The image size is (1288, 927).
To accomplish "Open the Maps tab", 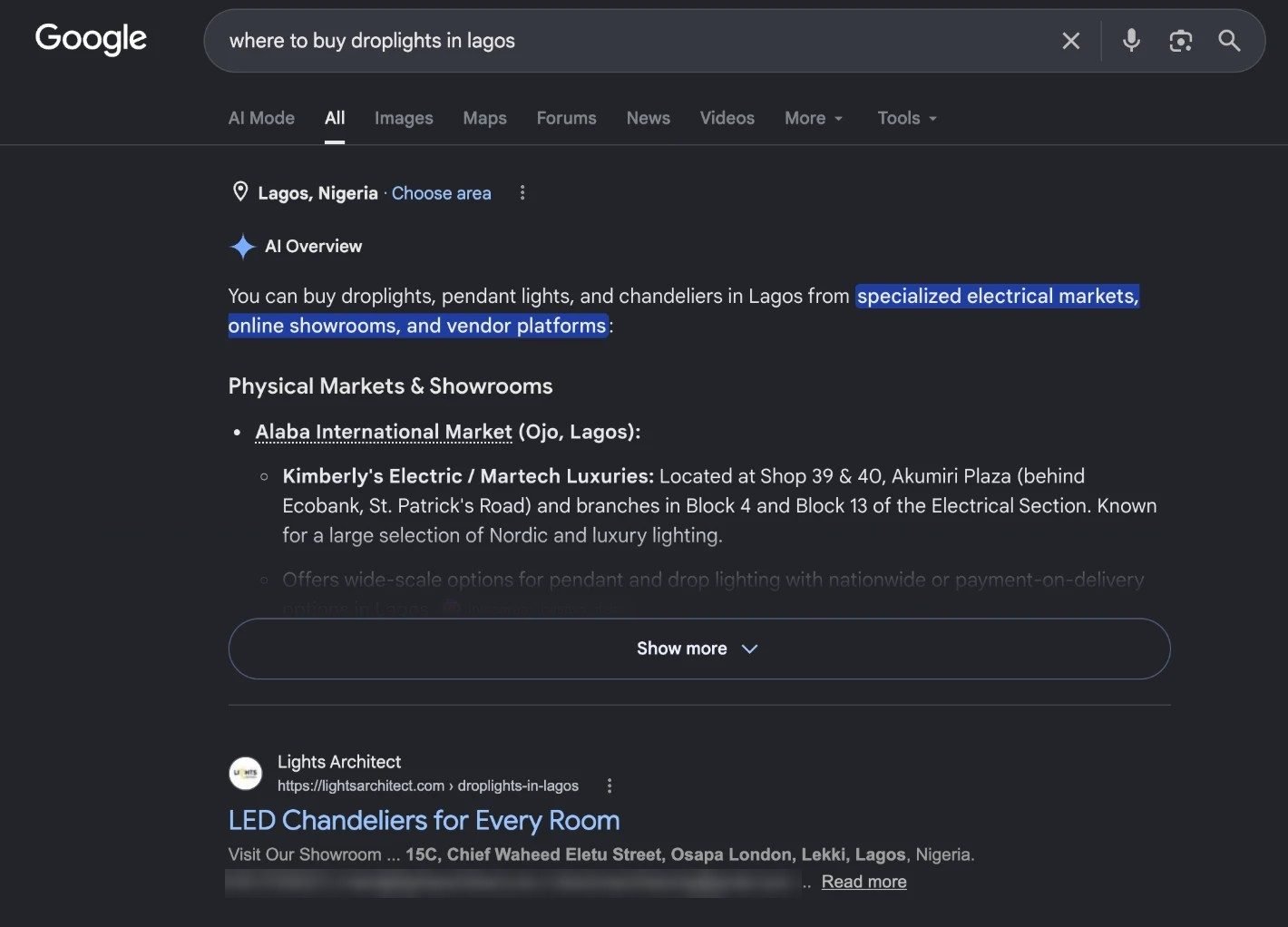I will click(484, 118).
